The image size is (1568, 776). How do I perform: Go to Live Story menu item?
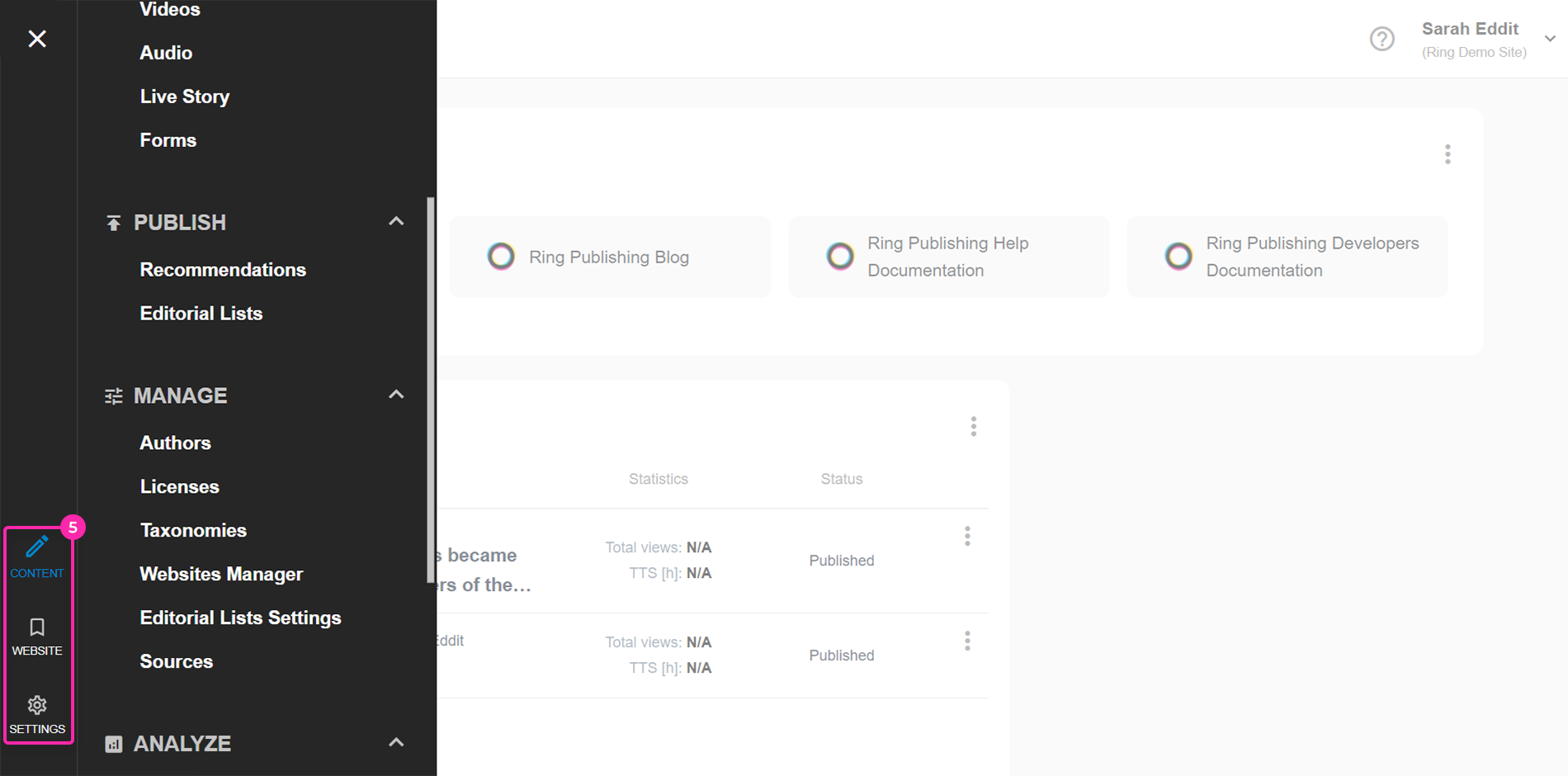click(184, 97)
